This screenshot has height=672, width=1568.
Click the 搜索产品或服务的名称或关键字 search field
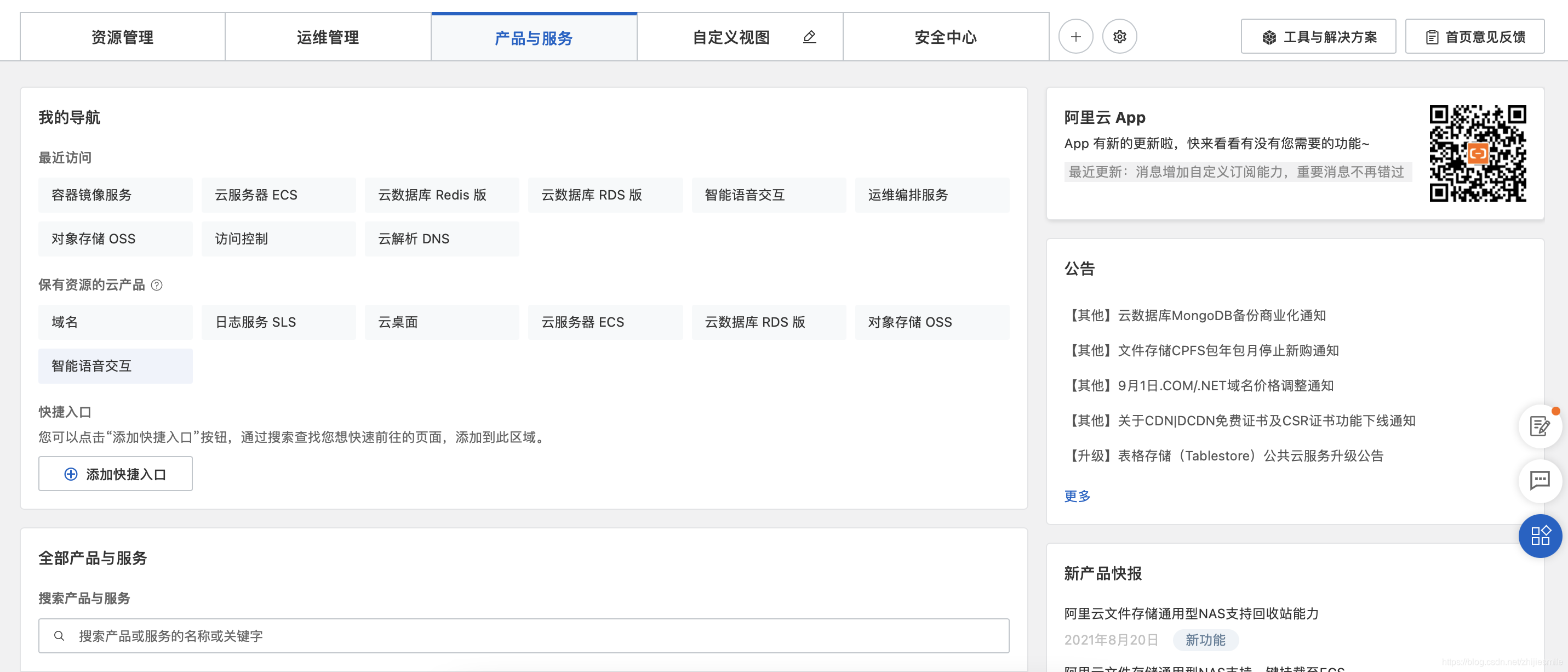(523, 635)
